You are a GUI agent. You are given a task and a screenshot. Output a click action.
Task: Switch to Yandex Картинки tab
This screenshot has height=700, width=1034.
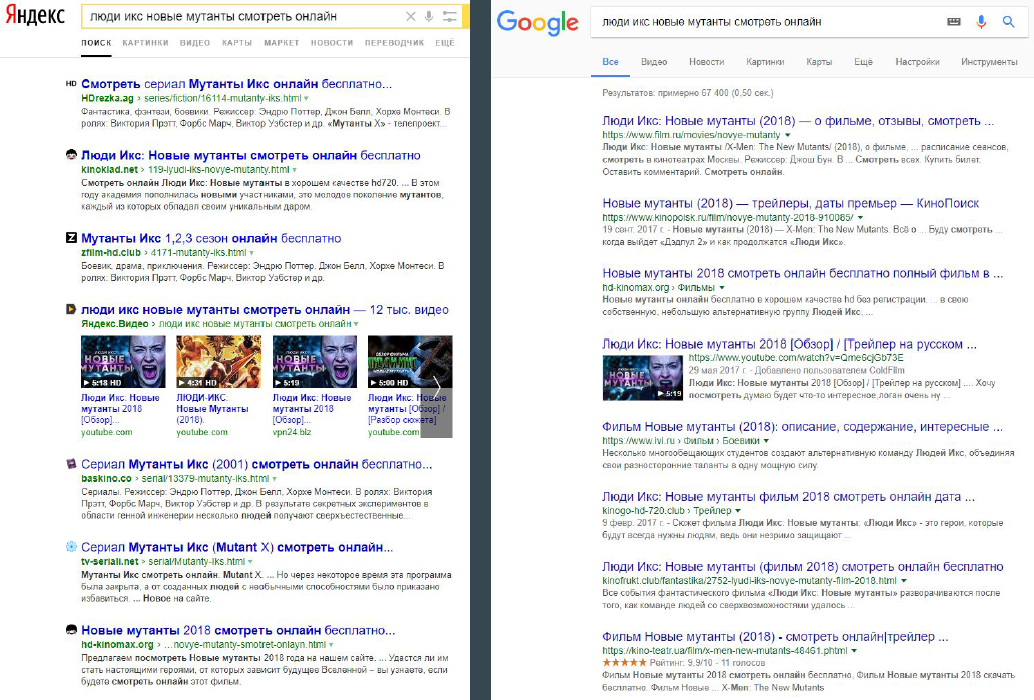click(x=145, y=43)
